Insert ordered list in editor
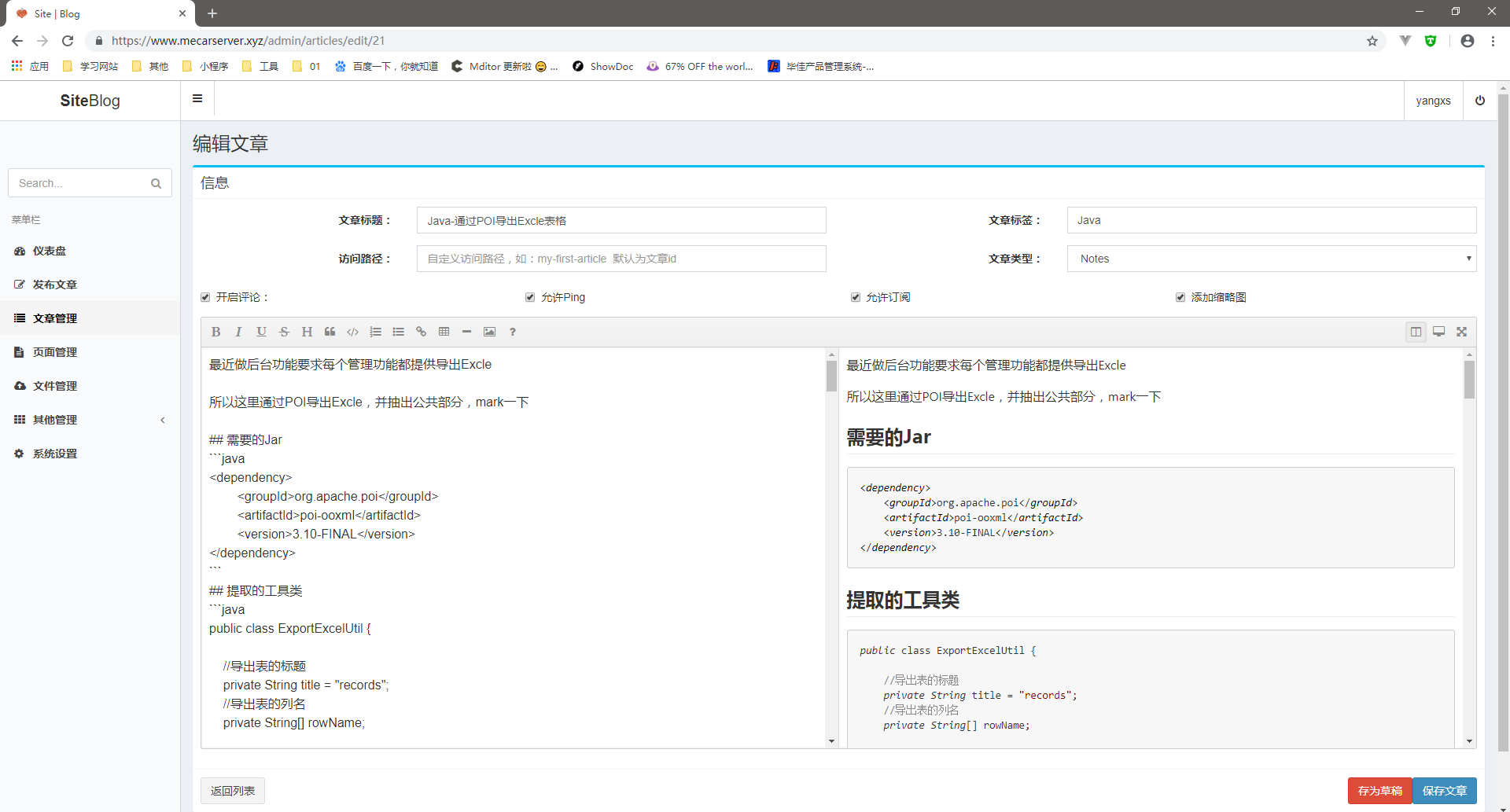 click(x=375, y=332)
